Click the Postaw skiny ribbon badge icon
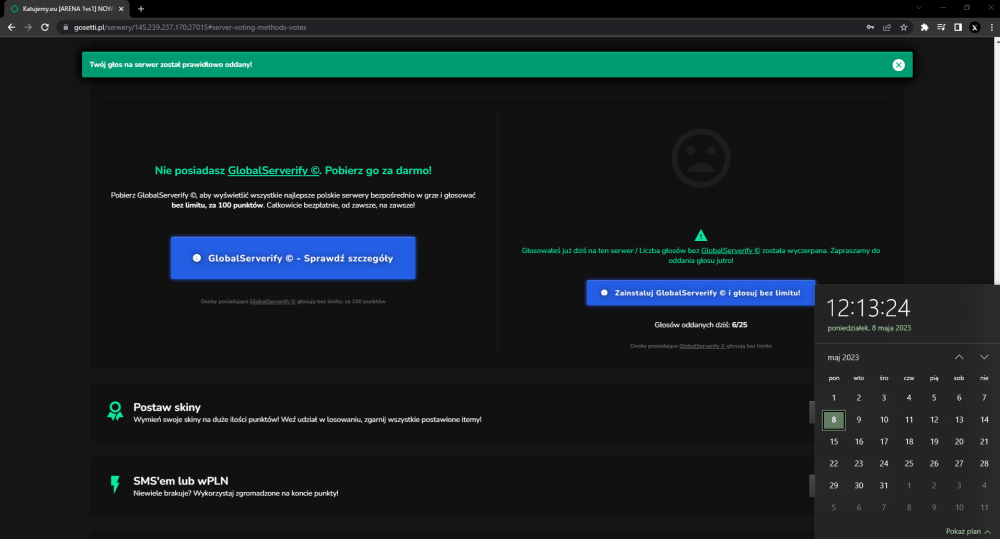 [x=115, y=411]
